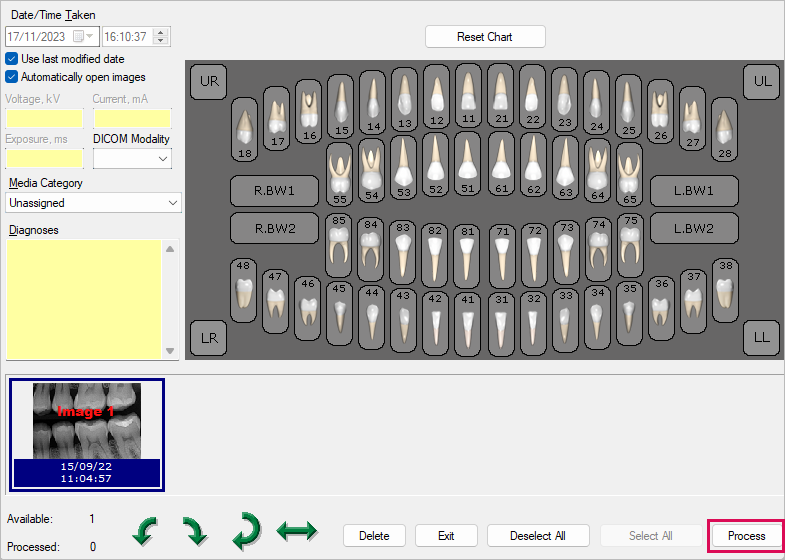This screenshot has width=785, height=560.
Task: Increase time taken with up spinner
Action: coord(161,33)
